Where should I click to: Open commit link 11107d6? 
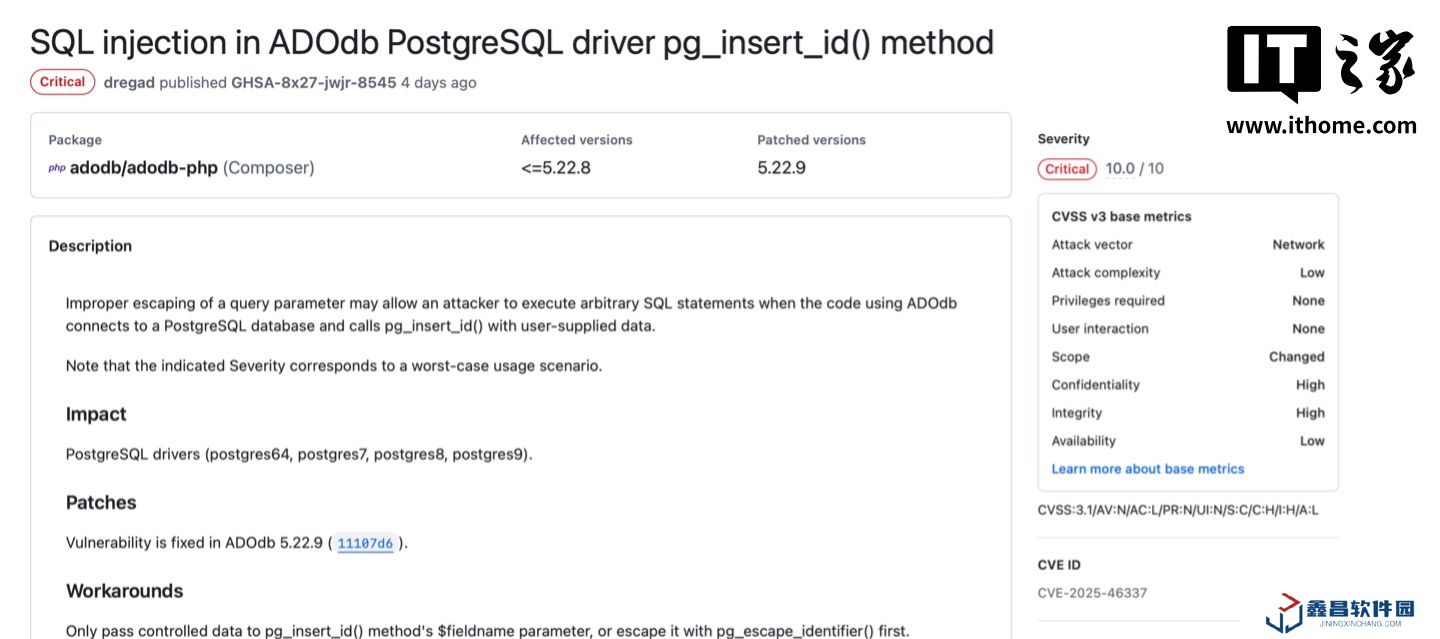click(x=365, y=544)
